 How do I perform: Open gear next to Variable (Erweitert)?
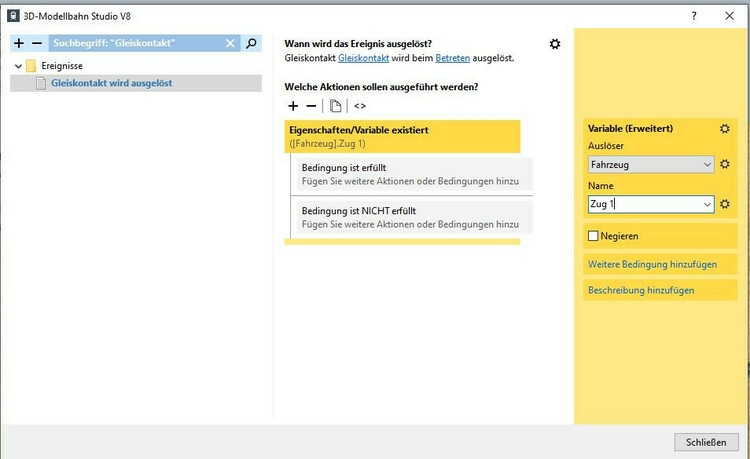click(x=725, y=129)
